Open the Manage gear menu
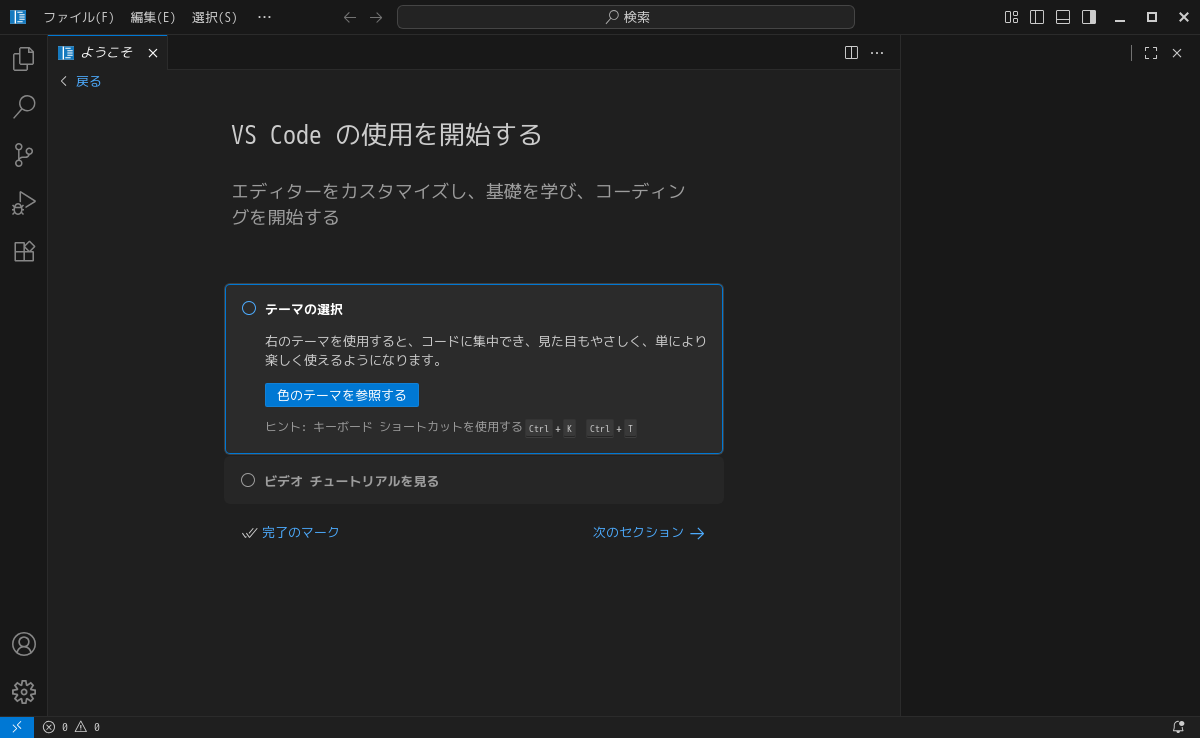The width and height of the screenshot is (1200, 738). [x=24, y=692]
